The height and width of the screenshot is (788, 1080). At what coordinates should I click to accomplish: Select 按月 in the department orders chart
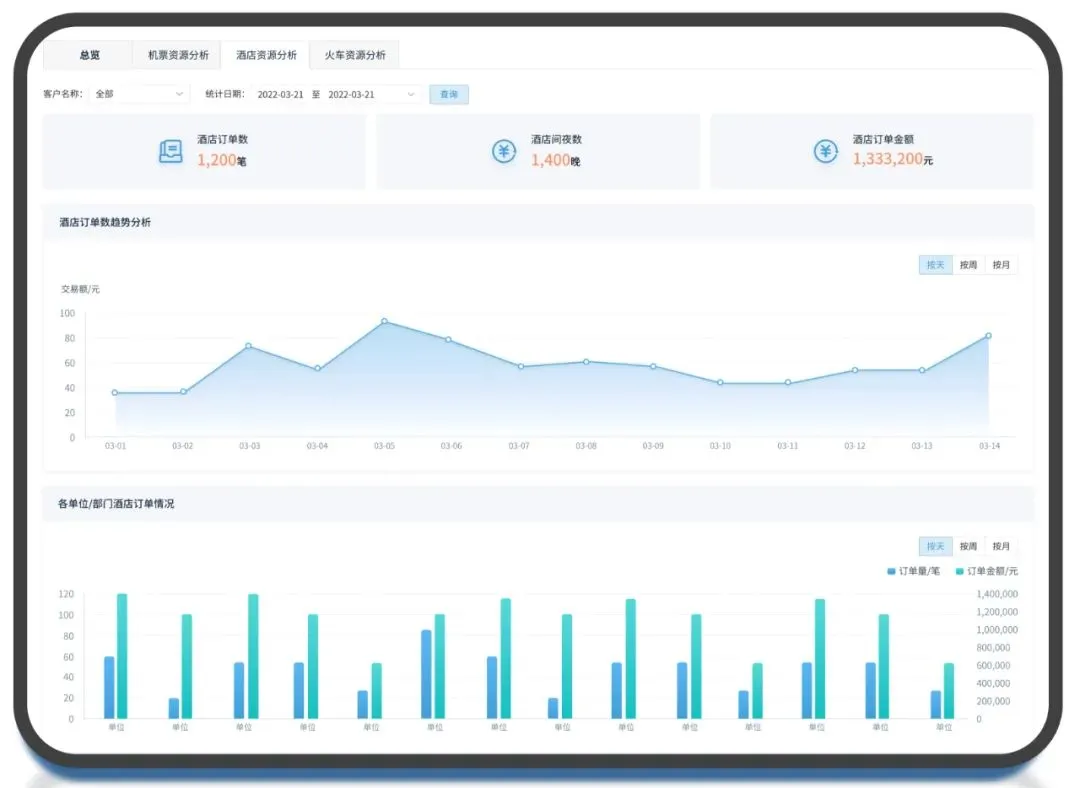(1001, 546)
